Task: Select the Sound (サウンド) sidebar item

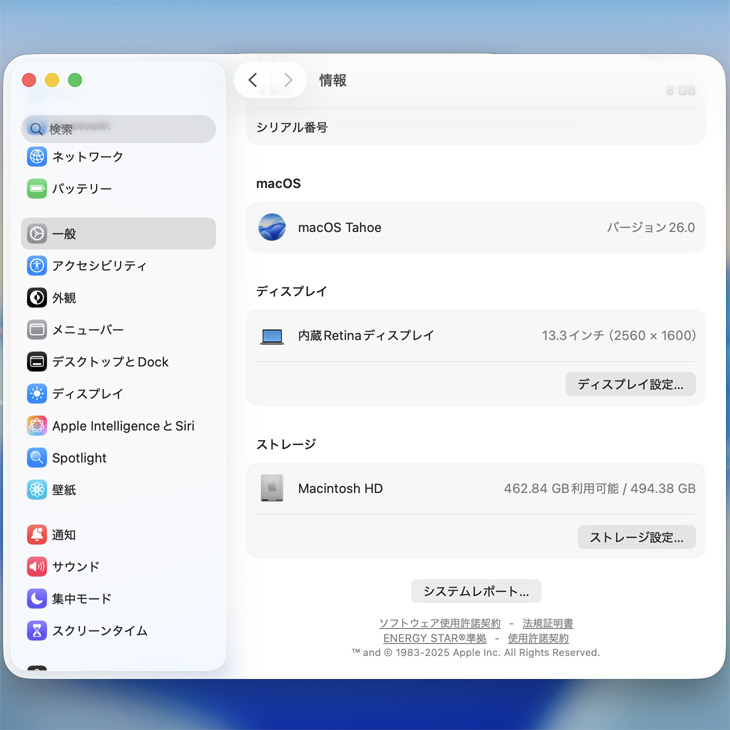Action: click(76, 567)
